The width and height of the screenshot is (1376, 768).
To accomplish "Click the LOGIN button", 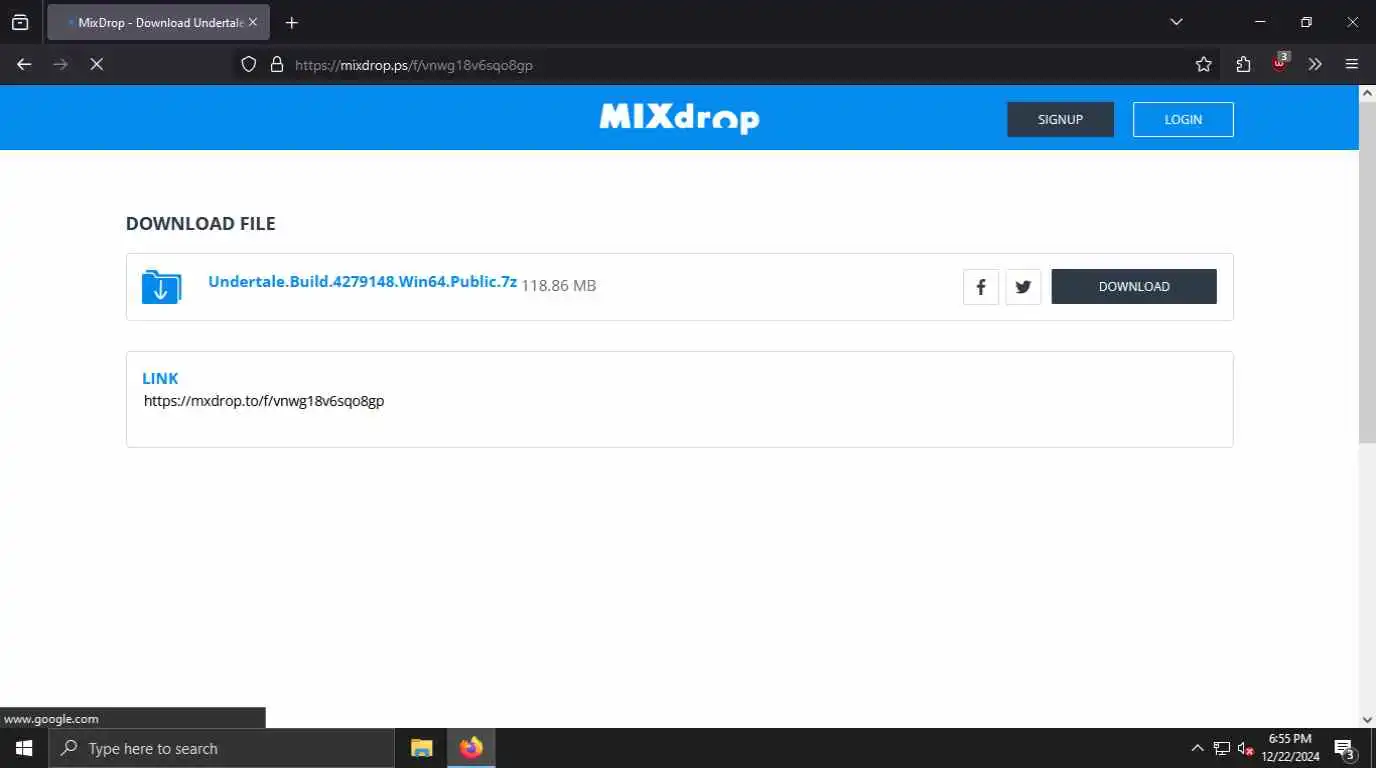I will (x=1183, y=119).
